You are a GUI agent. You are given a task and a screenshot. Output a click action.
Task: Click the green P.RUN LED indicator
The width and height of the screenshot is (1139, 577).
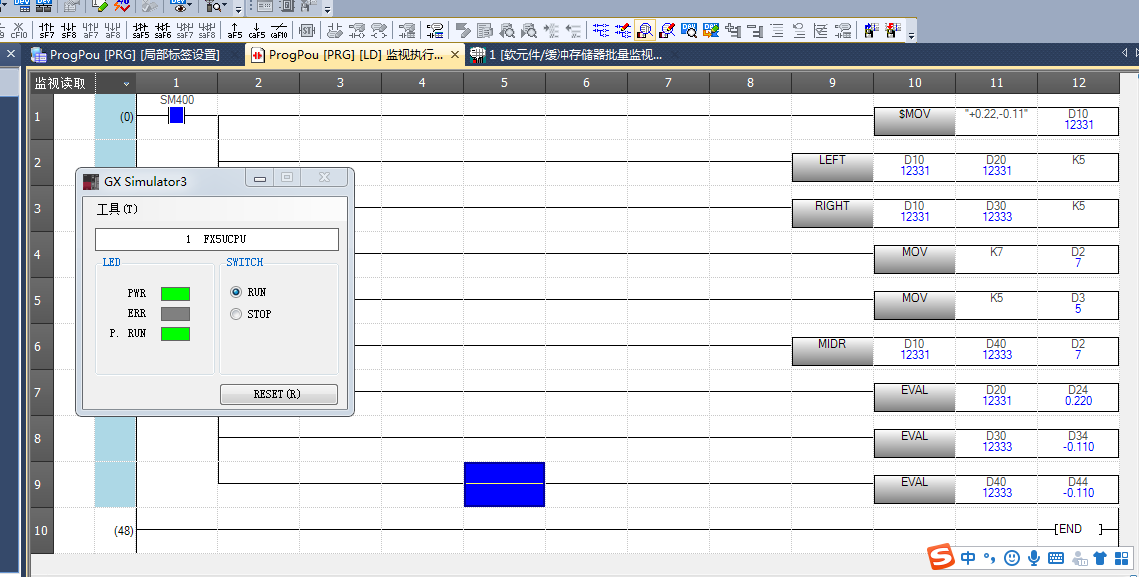(x=175, y=334)
